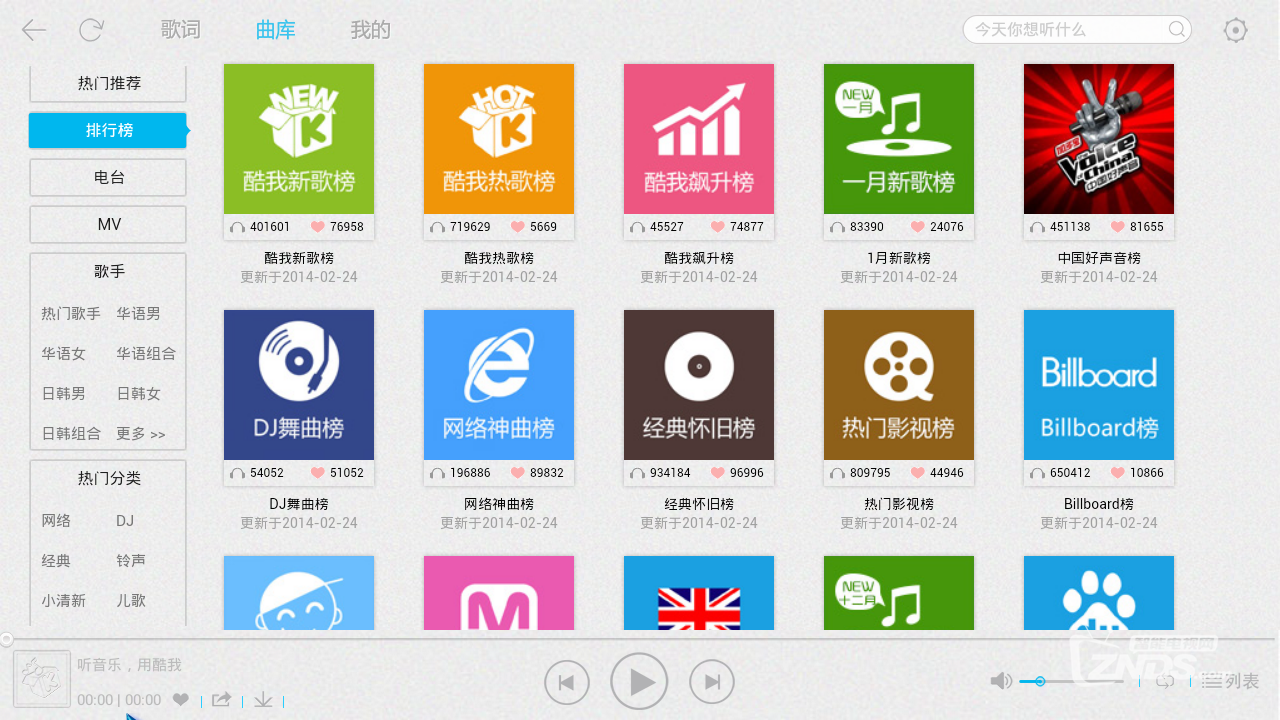The height and width of the screenshot is (720, 1280).
Task: Click the heart icon on 1月新歌榜 showing 24076
Action: (918, 227)
